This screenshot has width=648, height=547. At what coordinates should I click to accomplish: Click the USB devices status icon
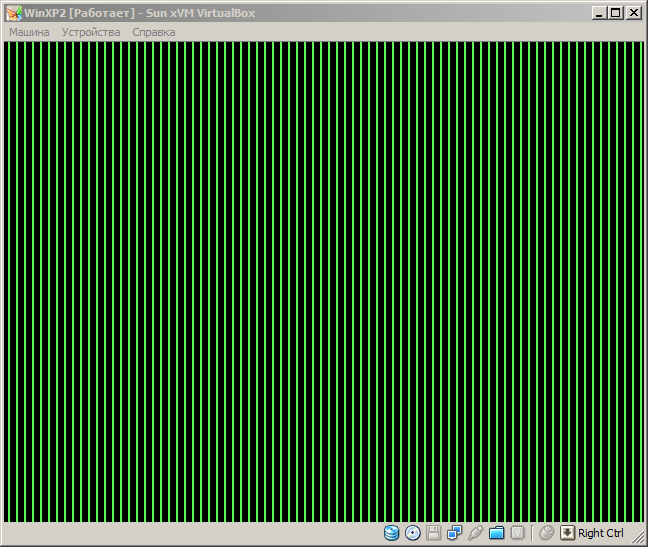(475, 533)
